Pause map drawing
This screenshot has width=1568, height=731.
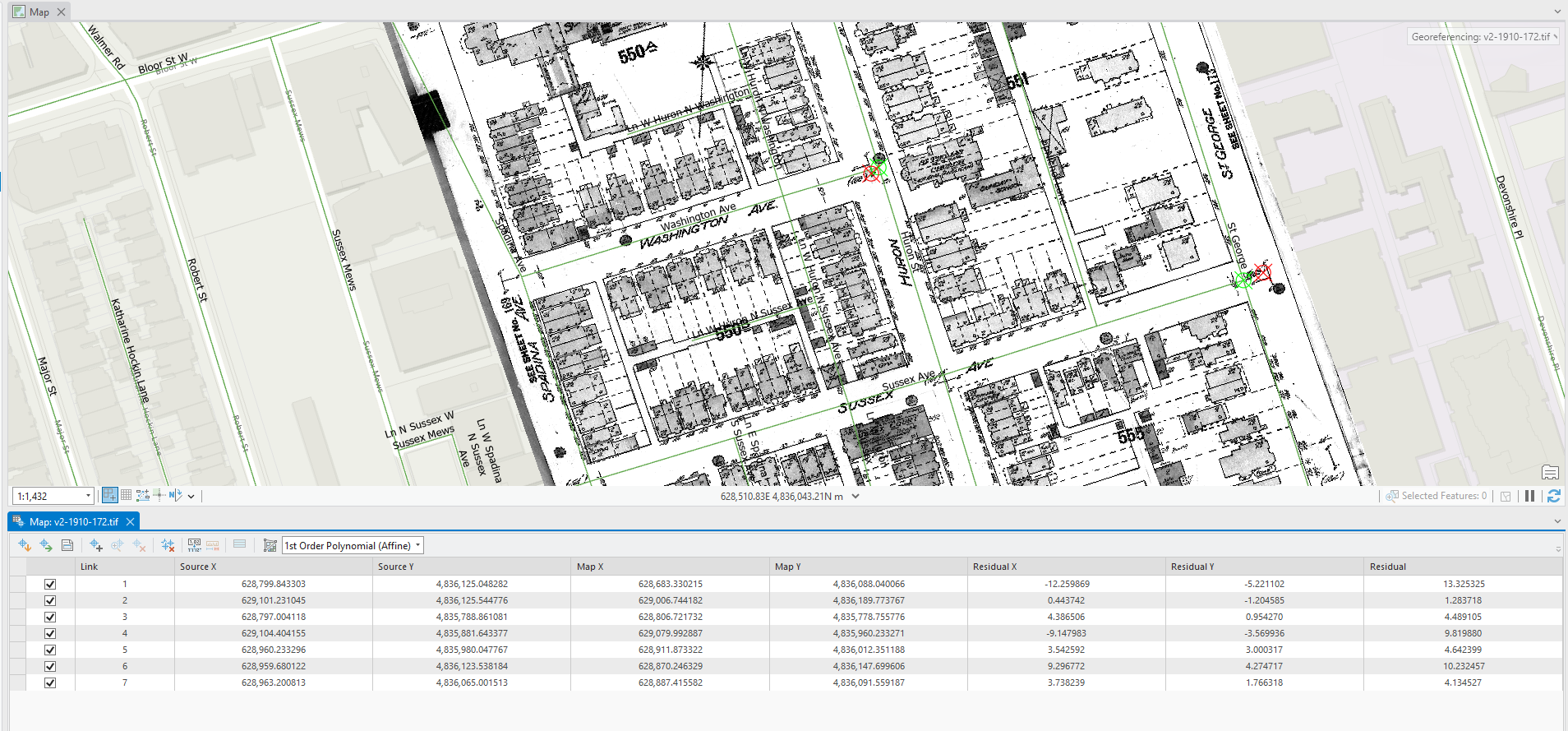click(1529, 496)
